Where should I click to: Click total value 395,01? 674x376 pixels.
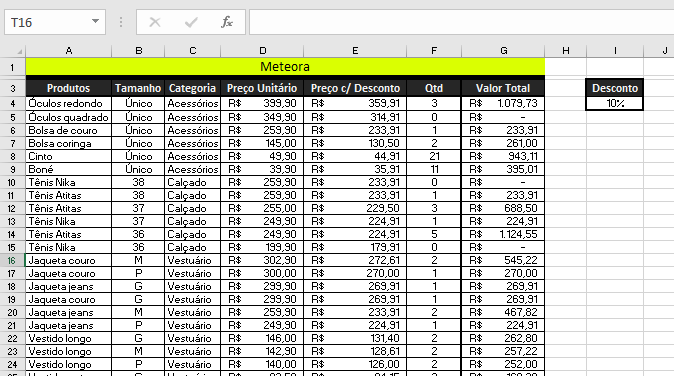click(x=503, y=169)
